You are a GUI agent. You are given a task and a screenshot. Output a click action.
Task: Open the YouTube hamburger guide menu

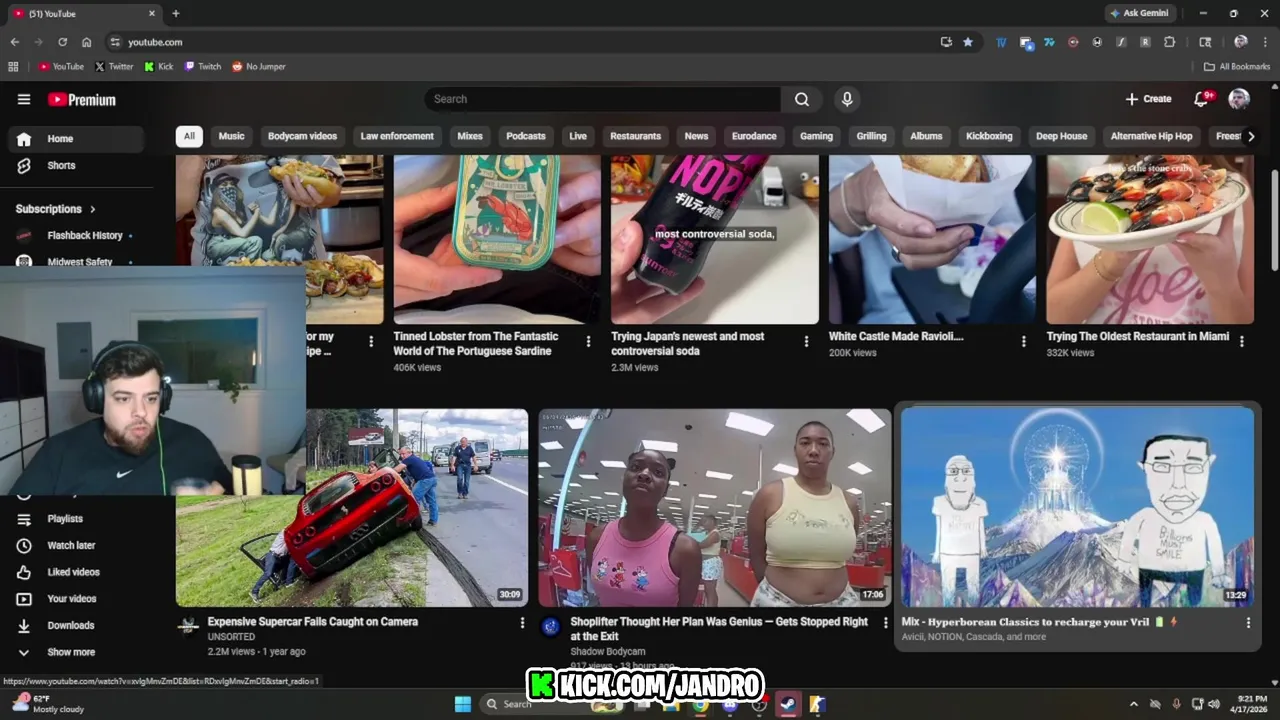[x=24, y=99]
